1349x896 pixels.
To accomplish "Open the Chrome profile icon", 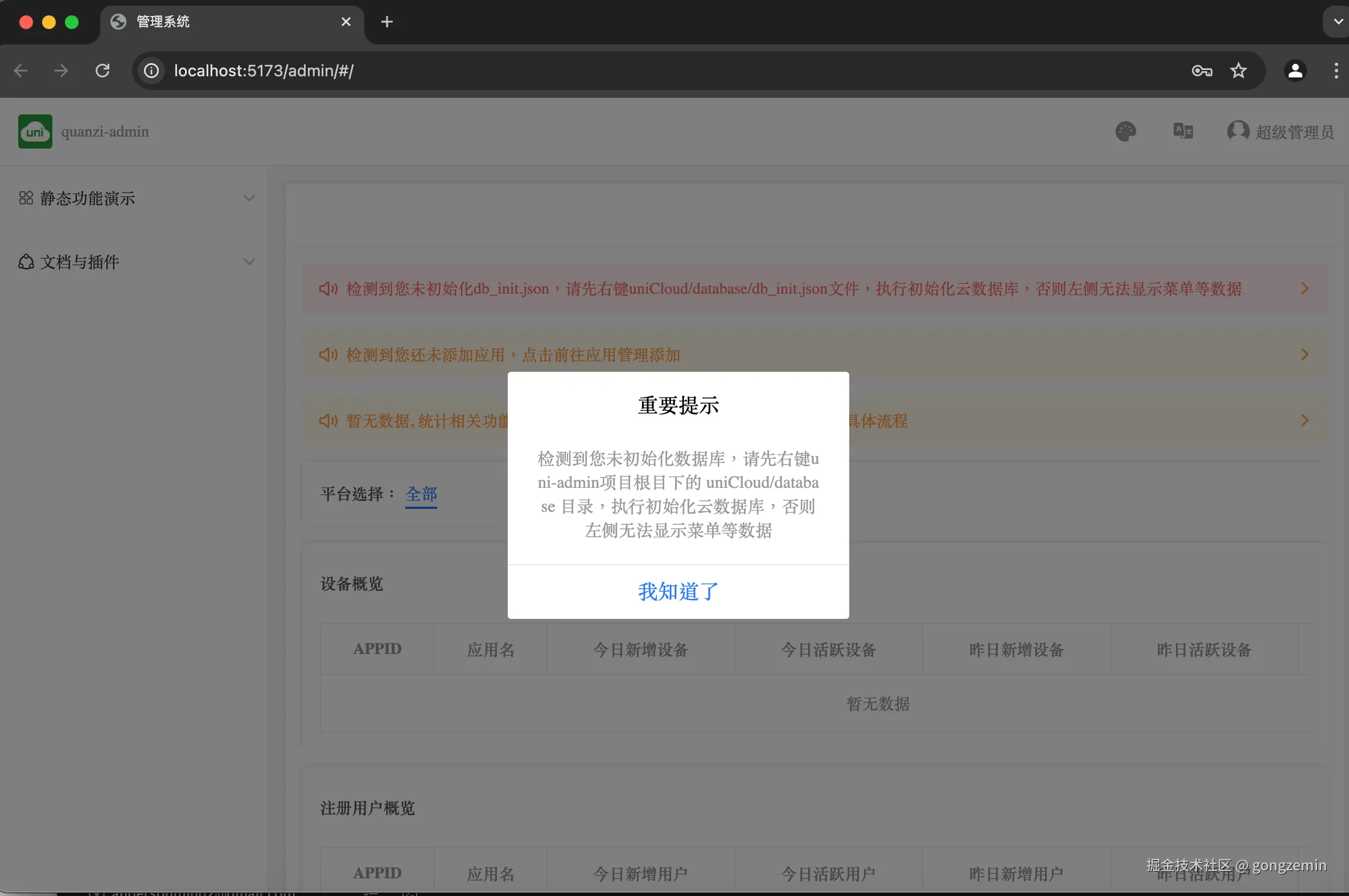I will [x=1295, y=71].
